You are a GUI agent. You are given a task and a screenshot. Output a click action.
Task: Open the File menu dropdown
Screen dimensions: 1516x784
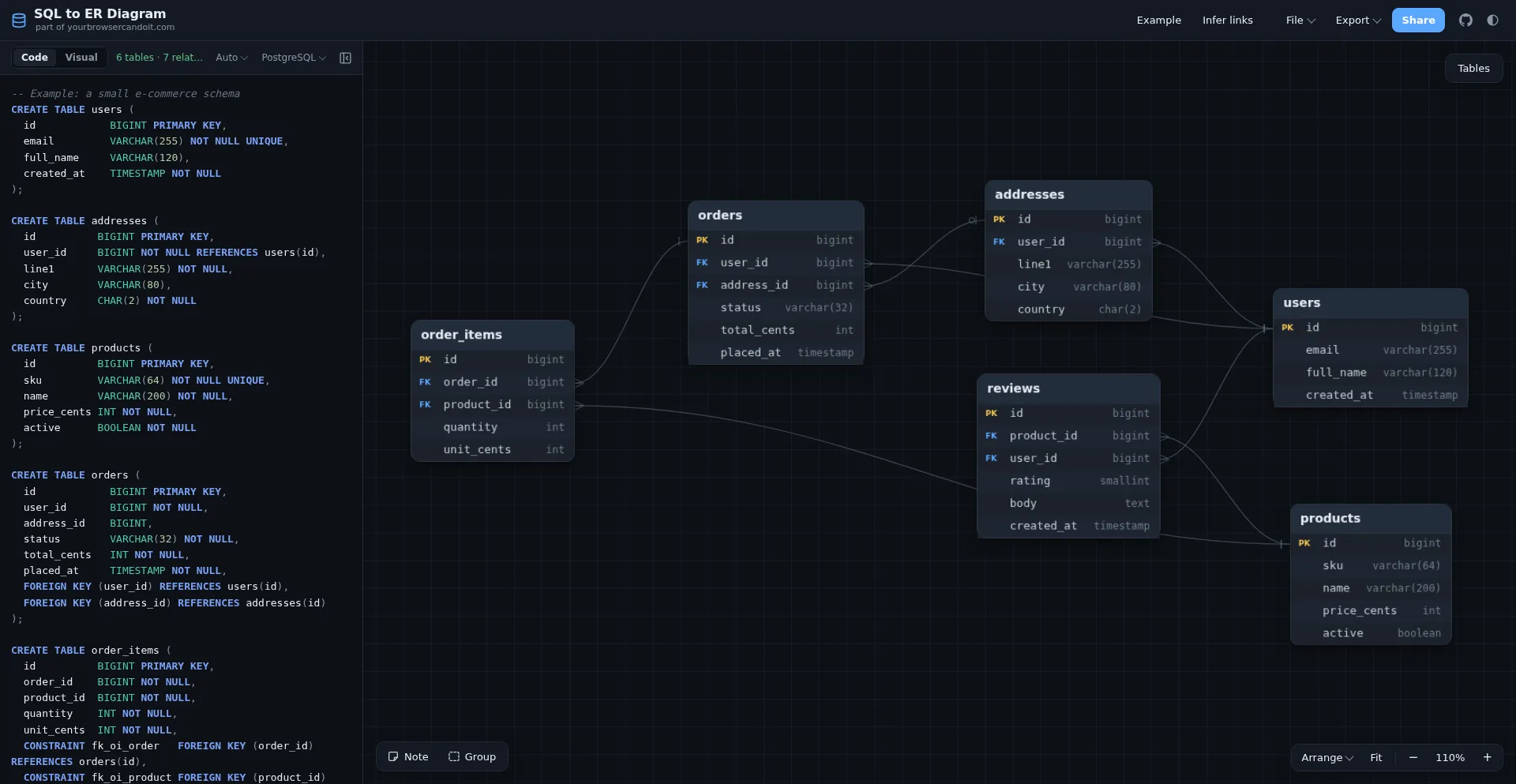(1300, 21)
